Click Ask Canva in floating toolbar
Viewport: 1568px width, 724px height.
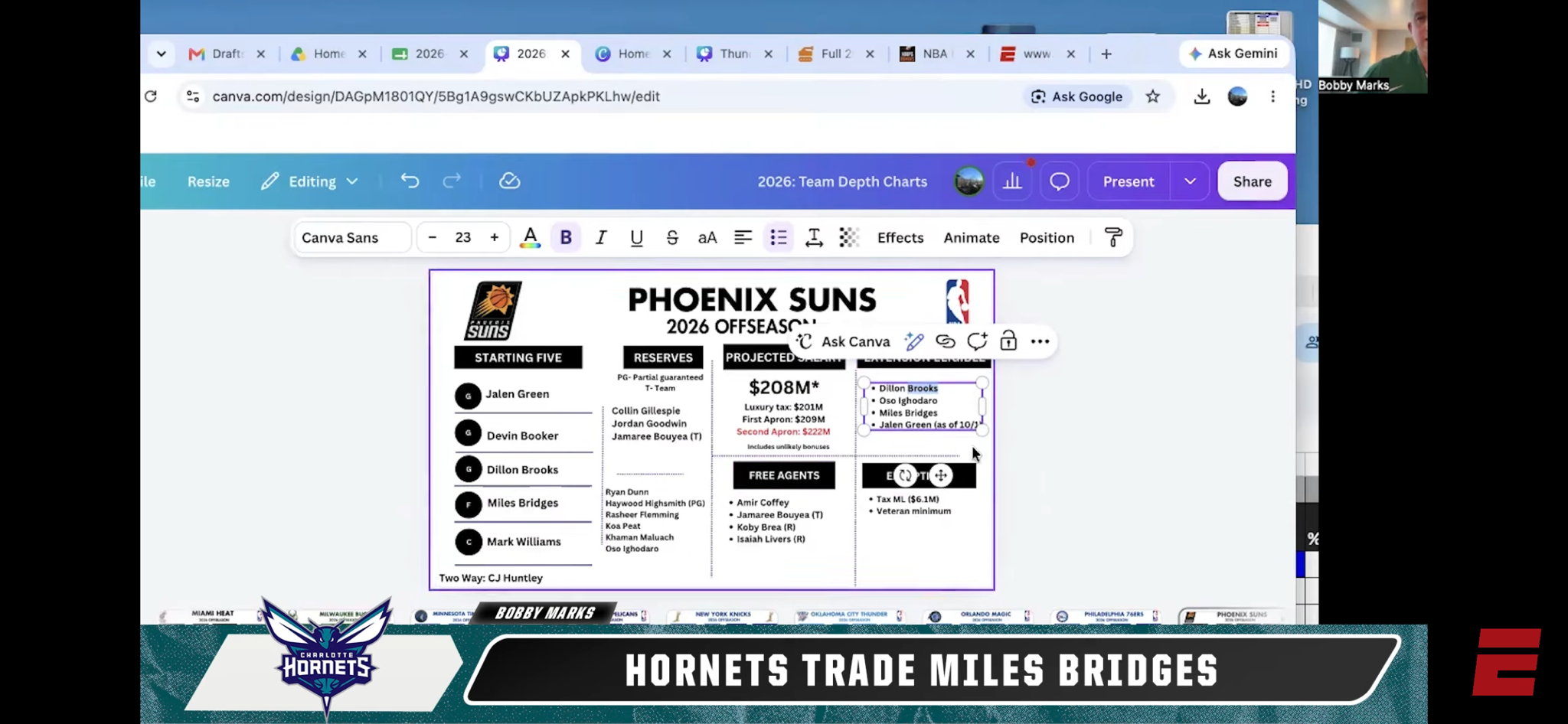[844, 341]
